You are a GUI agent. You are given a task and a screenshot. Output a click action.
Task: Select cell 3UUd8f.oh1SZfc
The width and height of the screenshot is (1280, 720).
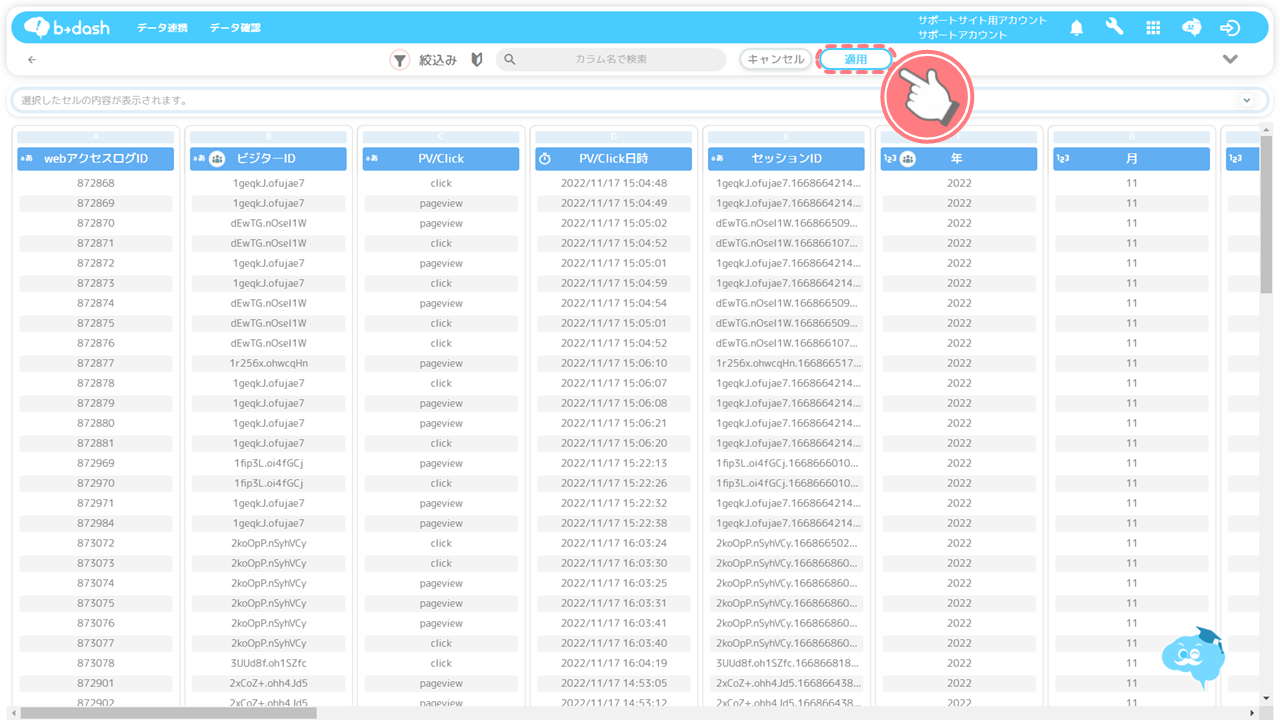click(x=269, y=663)
